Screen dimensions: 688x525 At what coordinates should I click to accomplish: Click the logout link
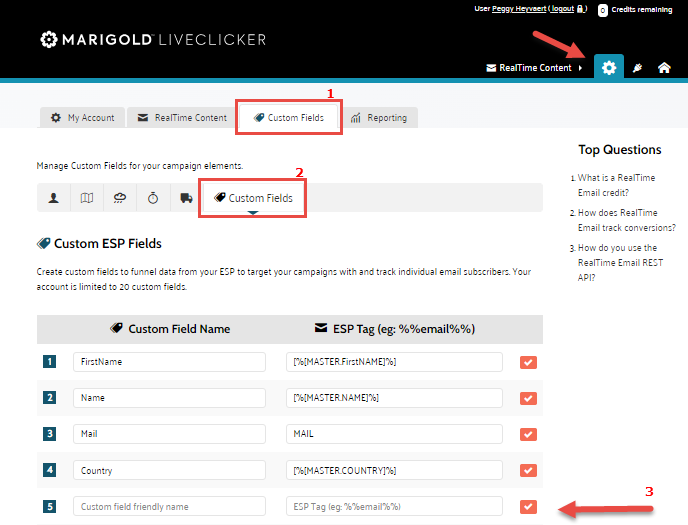click(x=562, y=8)
